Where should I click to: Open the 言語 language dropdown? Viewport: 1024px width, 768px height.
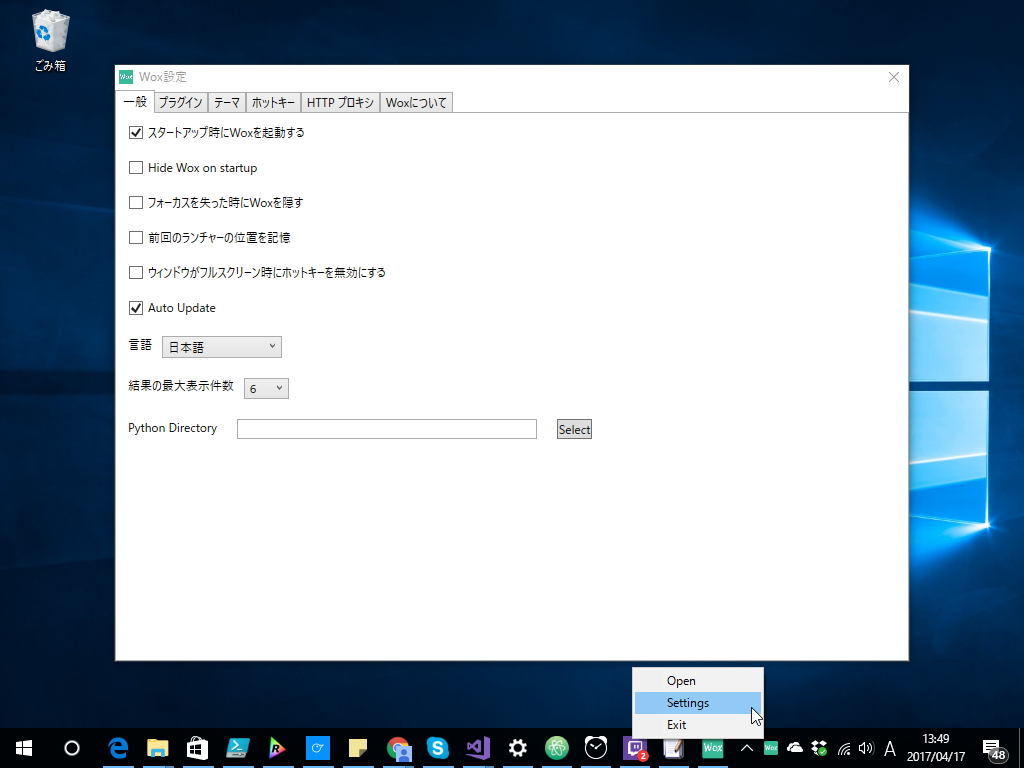click(x=221, y=346)
